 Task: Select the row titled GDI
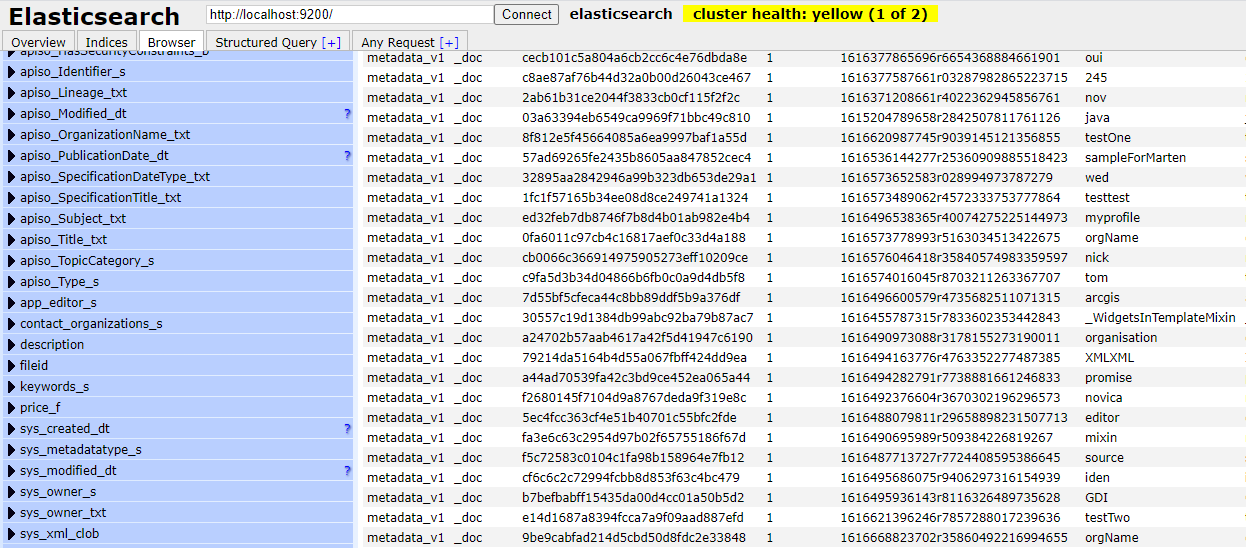[803, 498]
